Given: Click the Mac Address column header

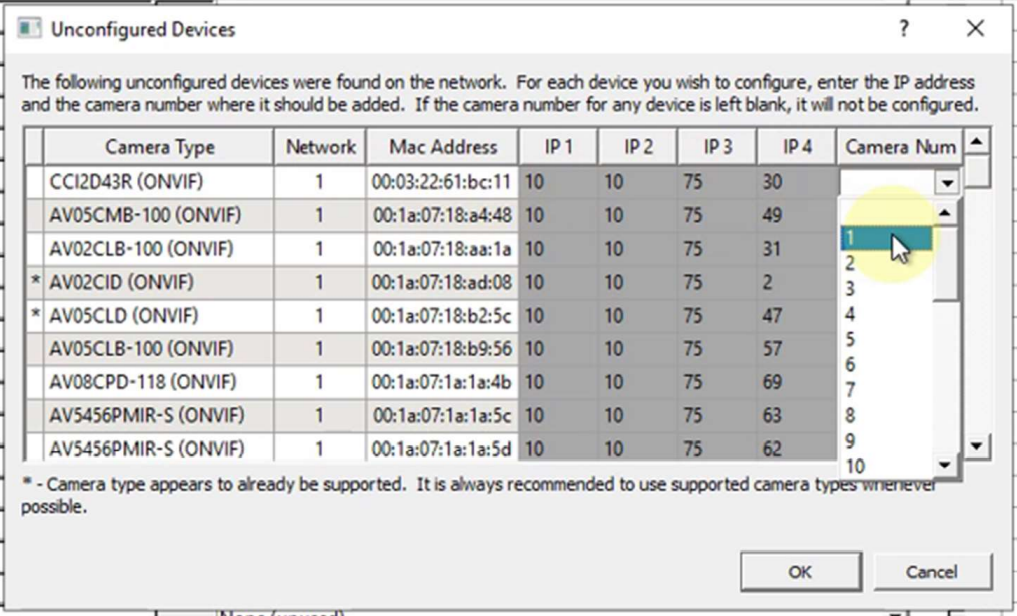Looking at the screenshot, I should click(442, 147).
